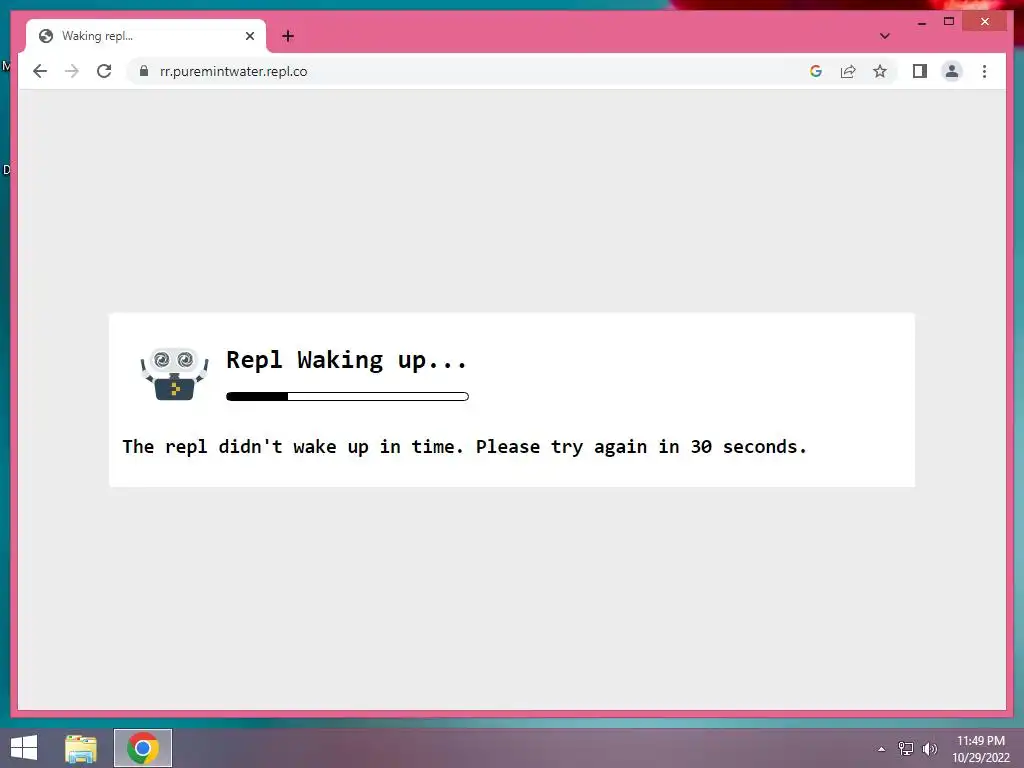The image size is (1024, 768).
Task: Maximize the Chrome window
Action: click(949, 22)
